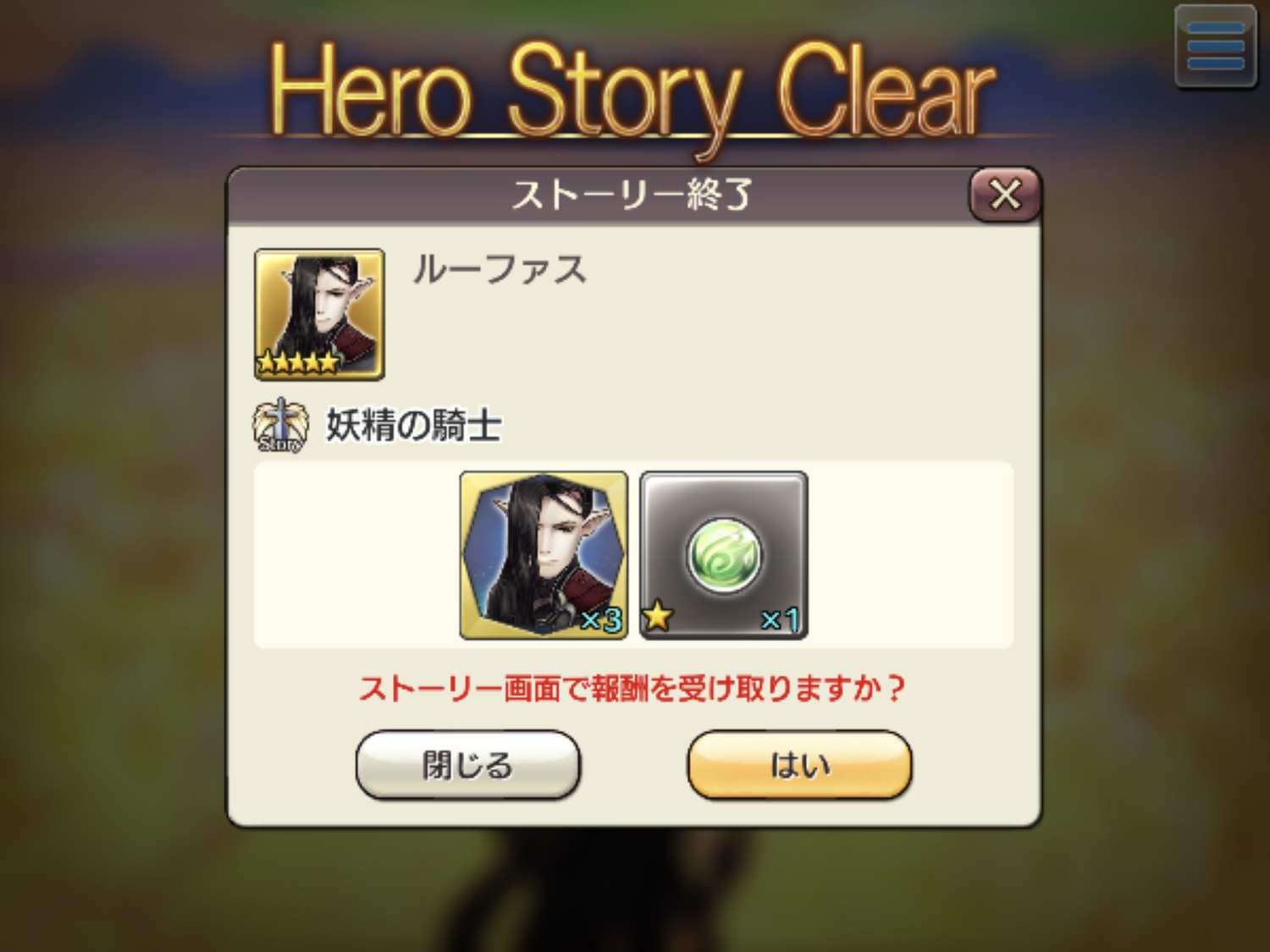Tap the winged sword Story icon
The image size is (1270, 952).
coord(279,426)
